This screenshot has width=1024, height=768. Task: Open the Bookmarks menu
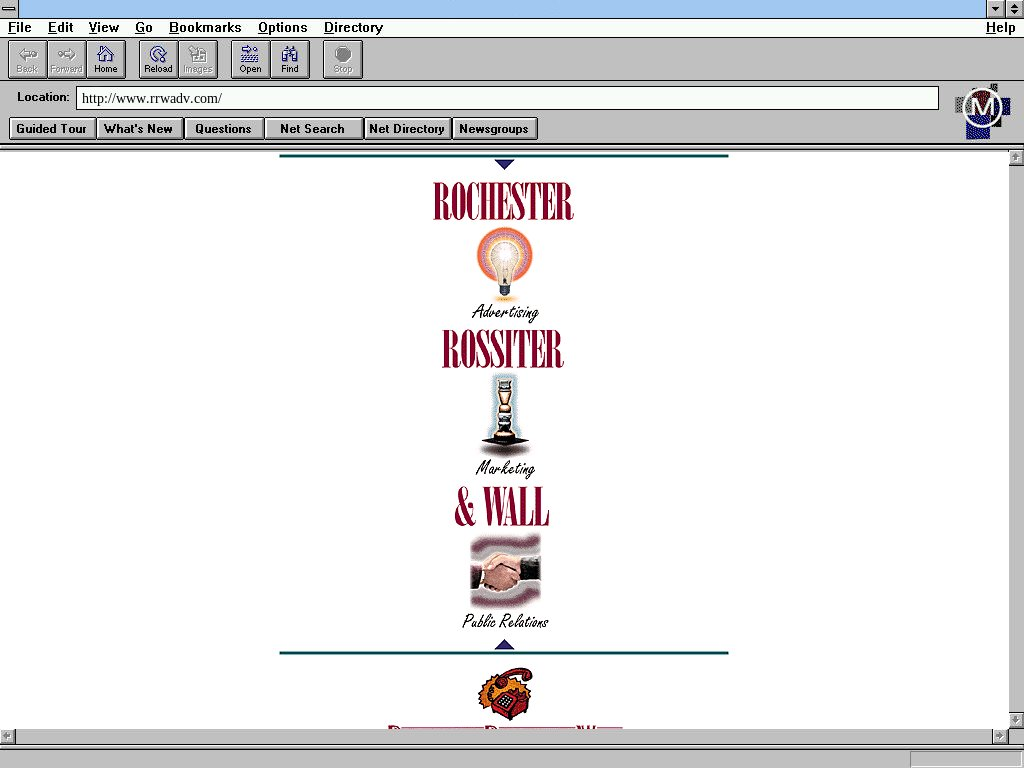point(205,28)
